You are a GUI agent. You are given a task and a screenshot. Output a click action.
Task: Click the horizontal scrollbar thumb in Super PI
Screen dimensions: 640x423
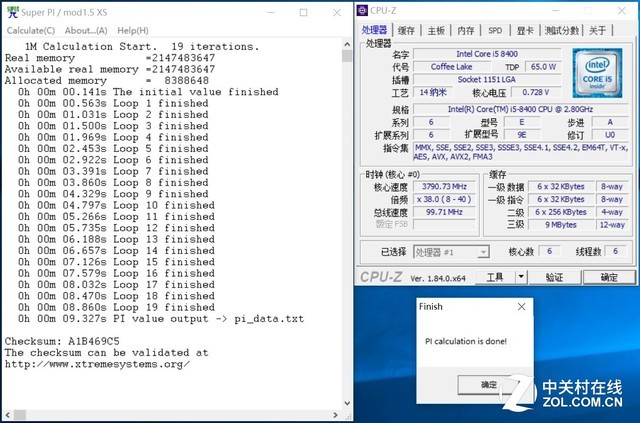(20, 415)
